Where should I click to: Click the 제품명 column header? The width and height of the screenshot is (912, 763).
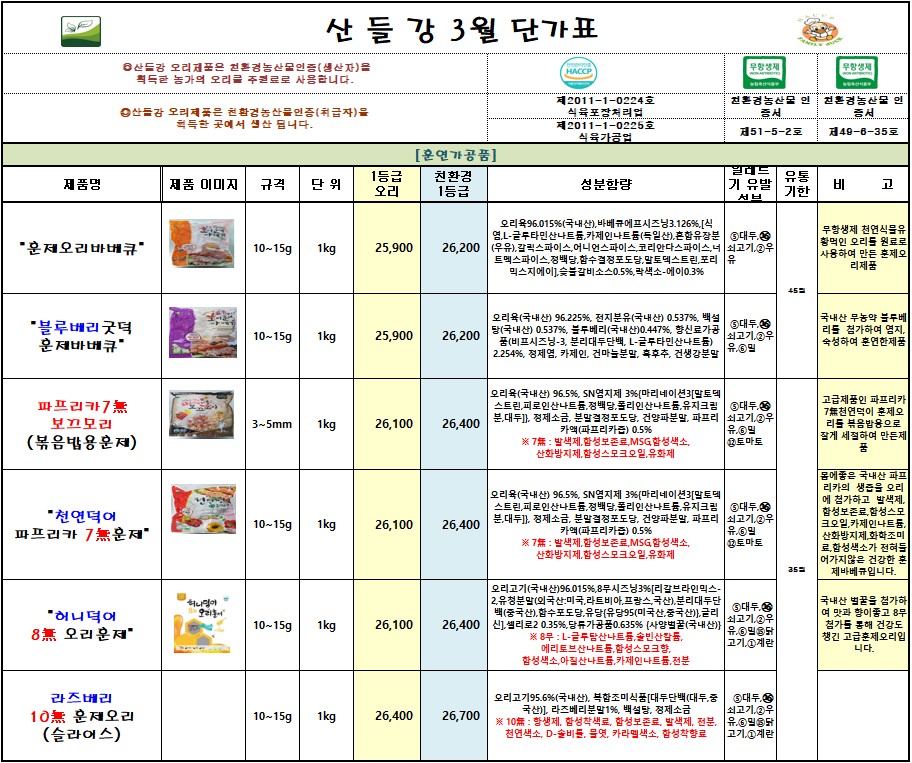click(82, 185)
